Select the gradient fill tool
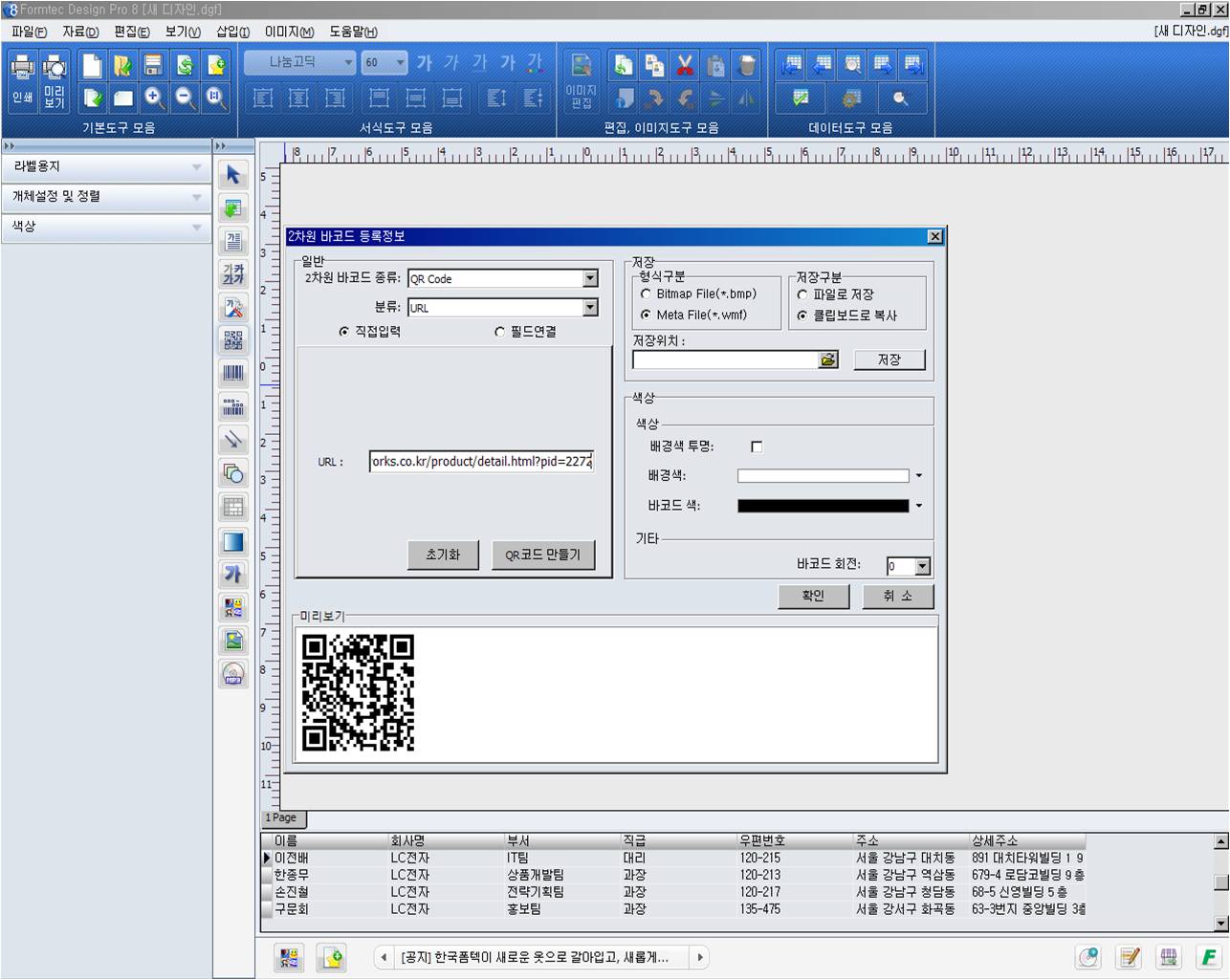Image resolution: width=1230 pixels, height=980 pixels. point(233,541)
